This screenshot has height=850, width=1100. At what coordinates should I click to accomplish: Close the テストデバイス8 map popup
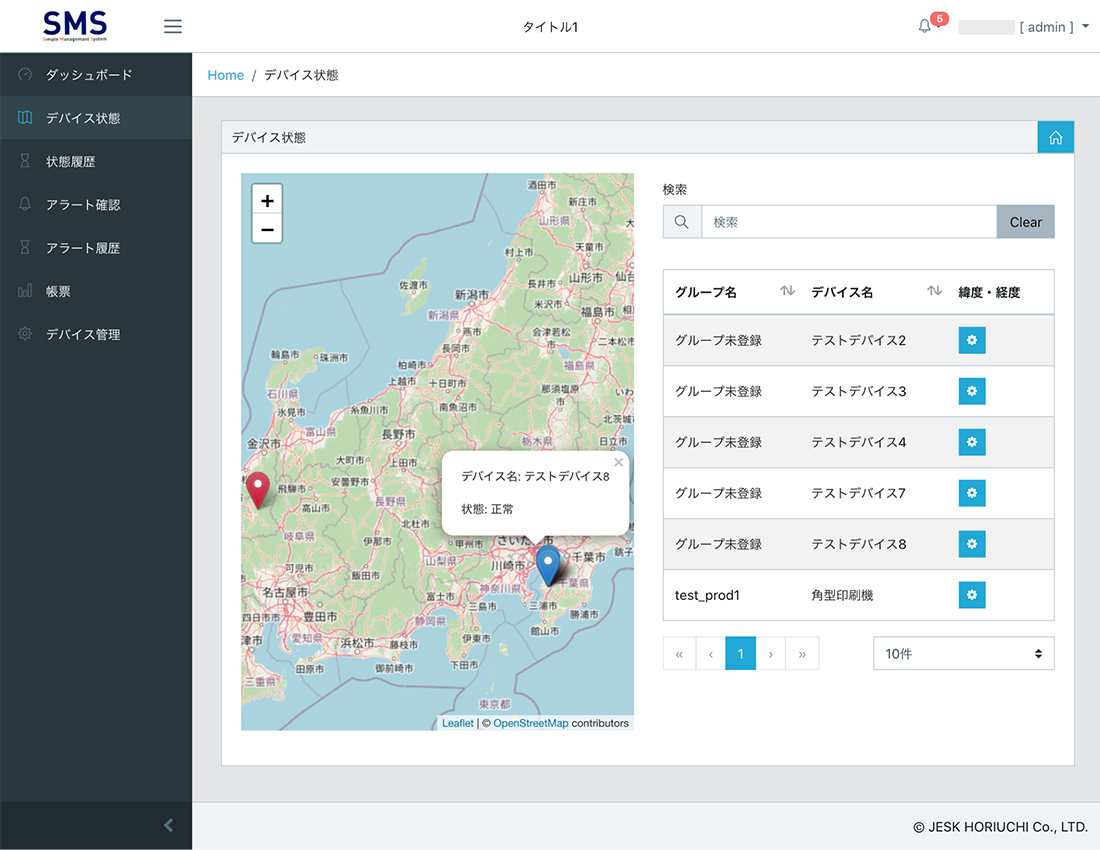(619, 462)
